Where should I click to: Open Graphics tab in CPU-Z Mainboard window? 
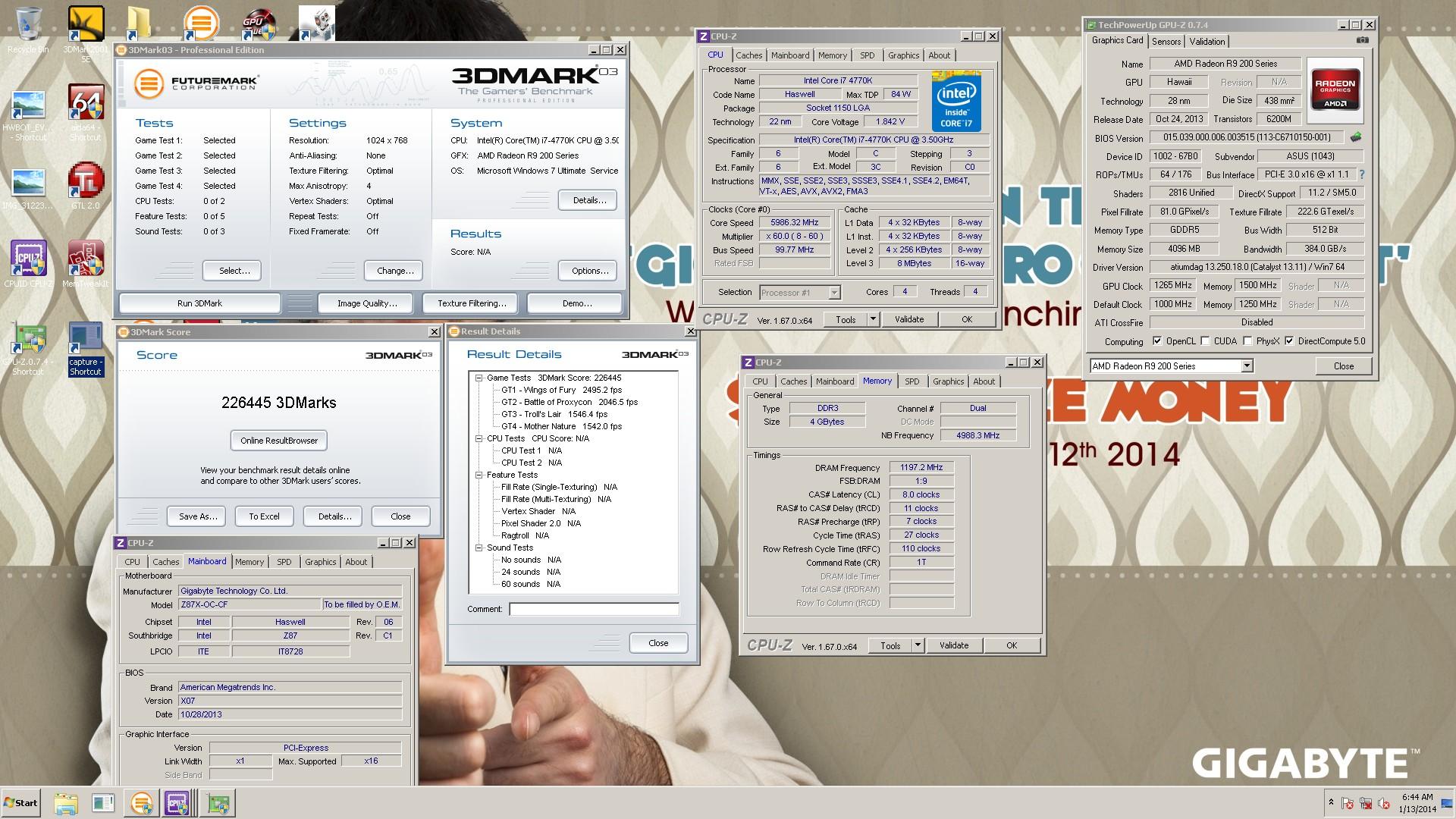click(321, 562)
